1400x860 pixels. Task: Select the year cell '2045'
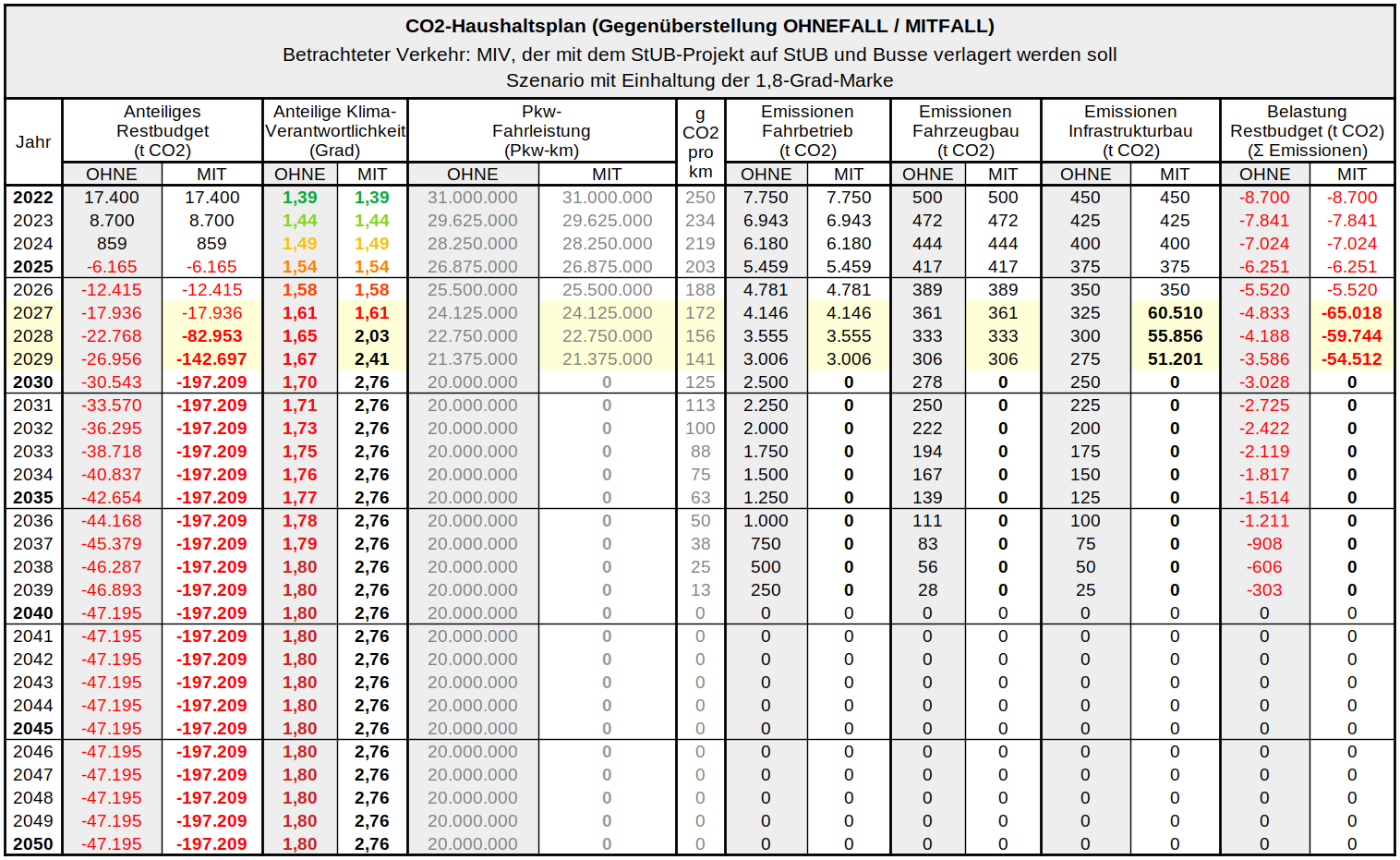pos(33,729)
